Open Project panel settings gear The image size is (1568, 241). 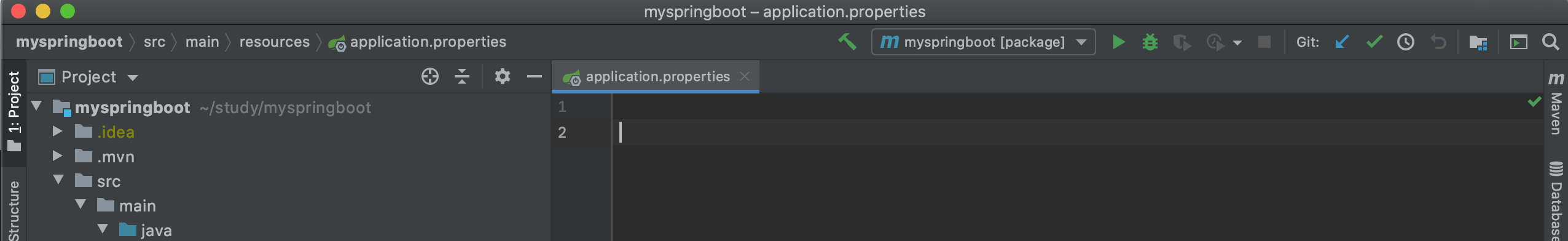pos(503,77)
